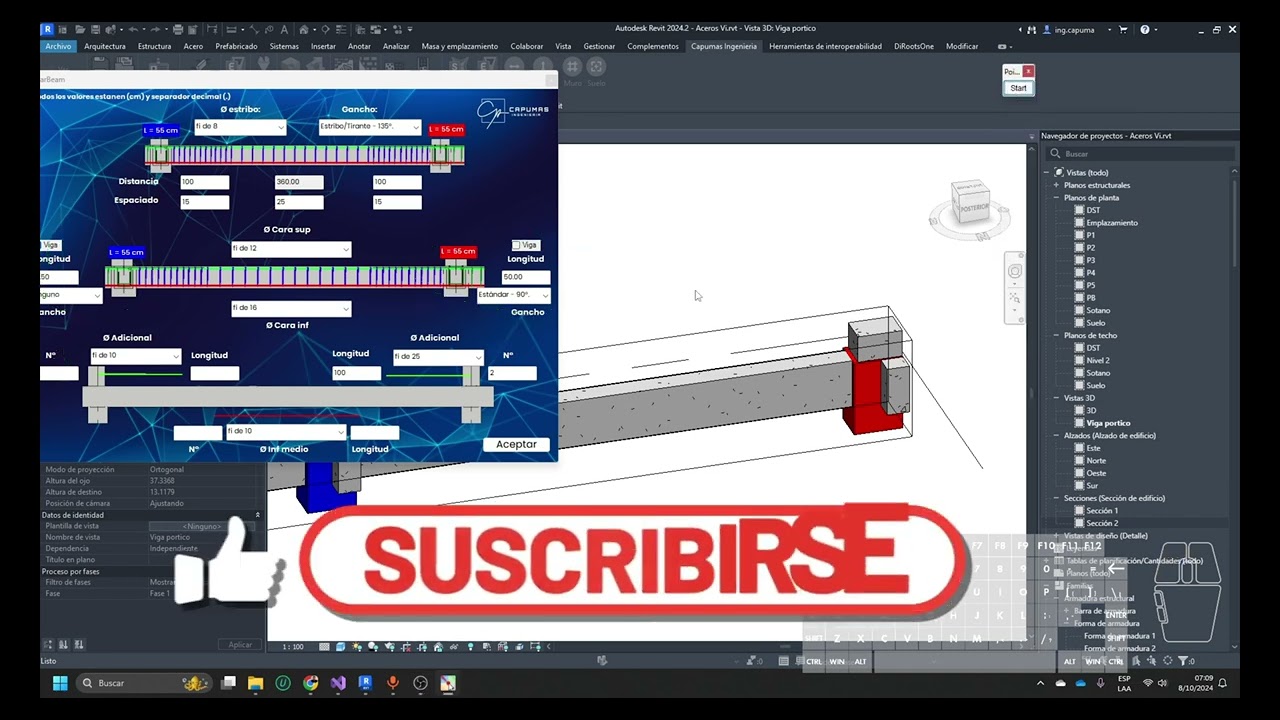Image resolution: width=1280 pixels, height=720 pixels.
Task: Open the right Ø Adicional 'fi de 25' dropdown
Action: click(438, 357)
